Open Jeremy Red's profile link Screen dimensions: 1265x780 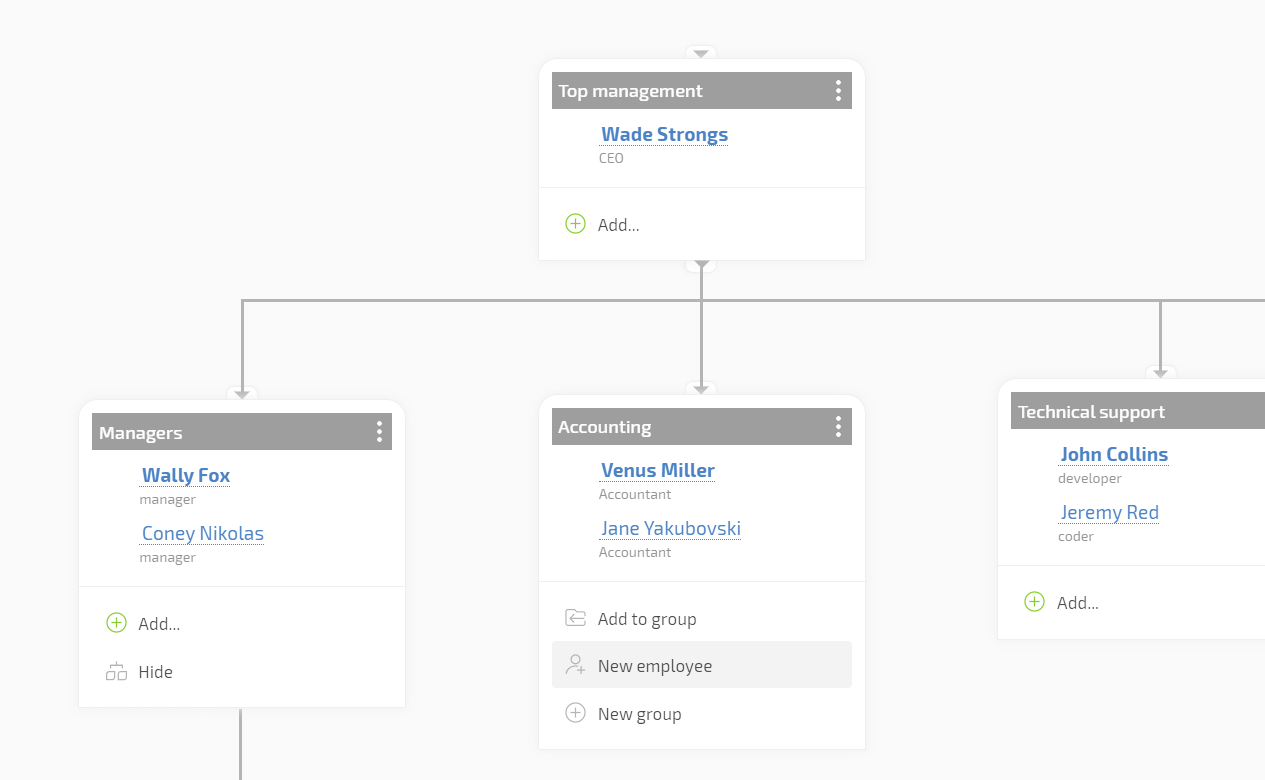click(x=1109, y=512)
